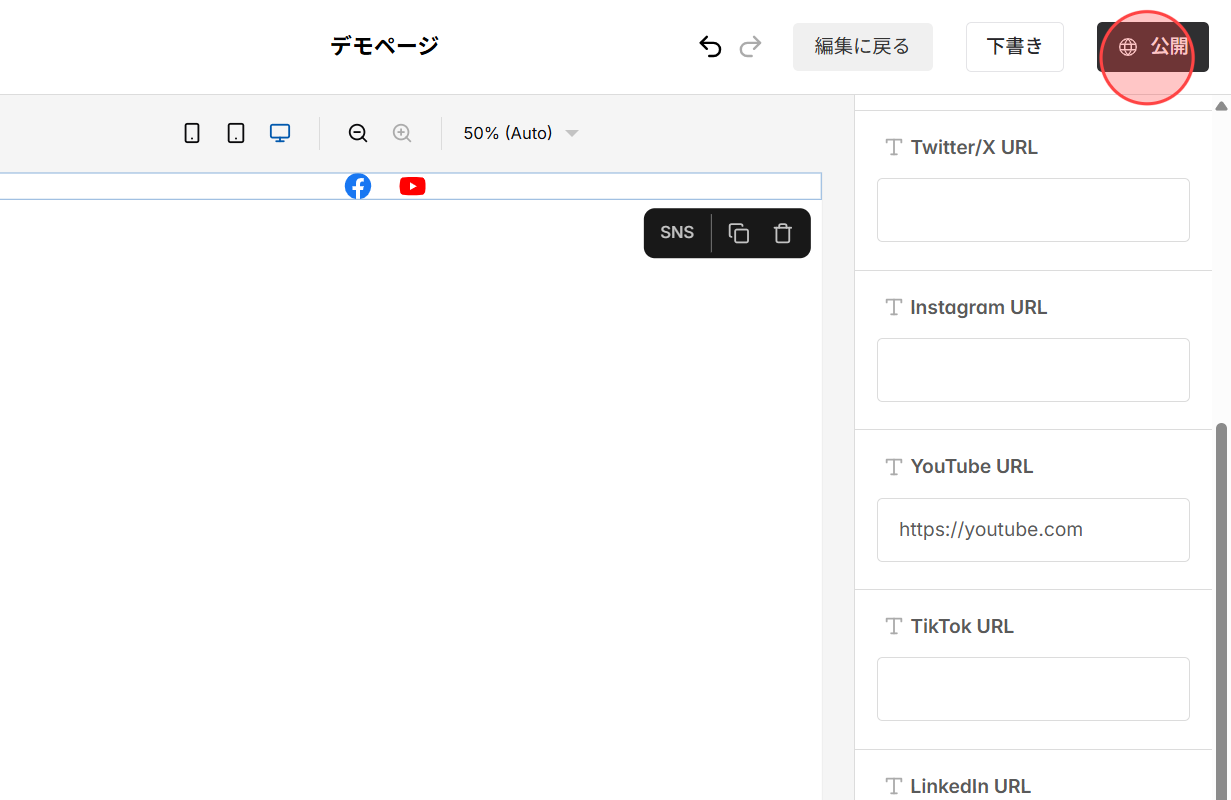
Task: Save as draft with 下書き button
Action: pos(1014,46)
